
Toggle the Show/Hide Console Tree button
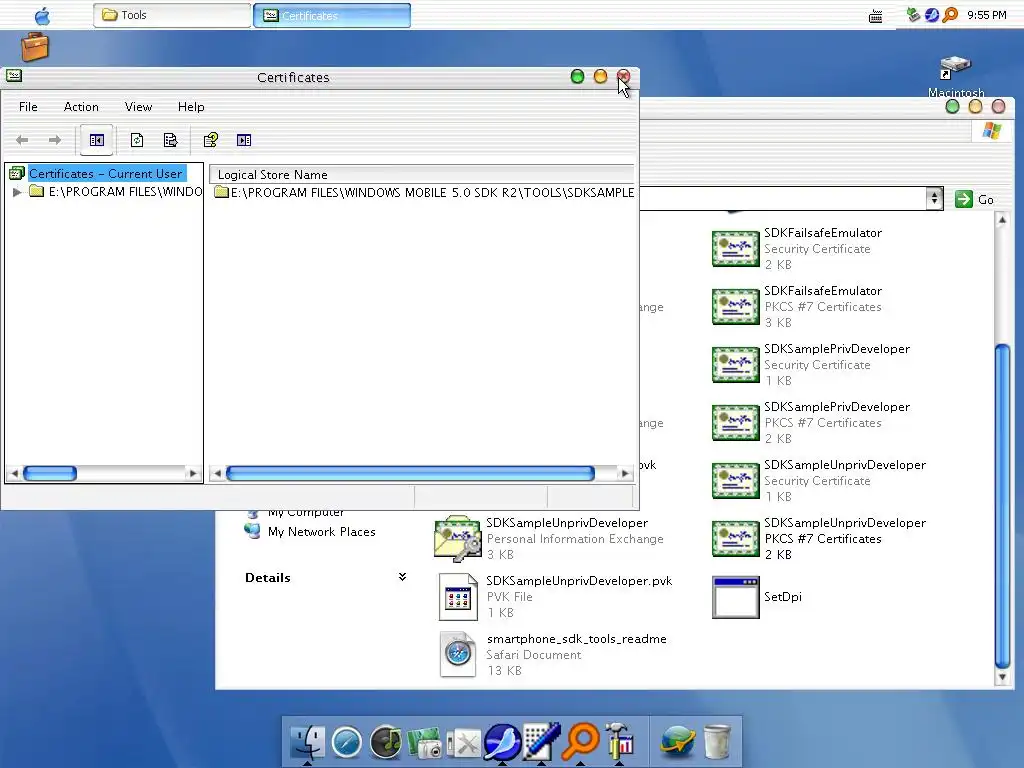(x=97, y=140)
